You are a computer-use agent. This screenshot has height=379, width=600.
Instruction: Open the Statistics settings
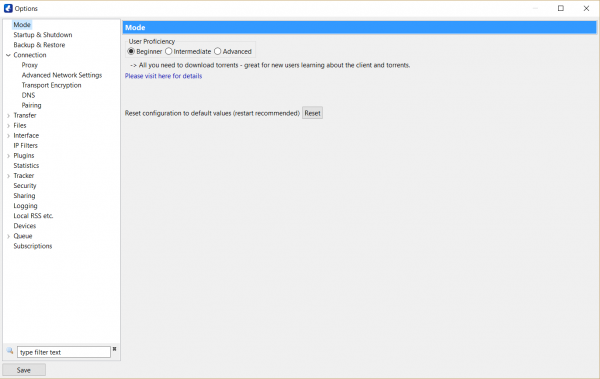pos(26,165)
